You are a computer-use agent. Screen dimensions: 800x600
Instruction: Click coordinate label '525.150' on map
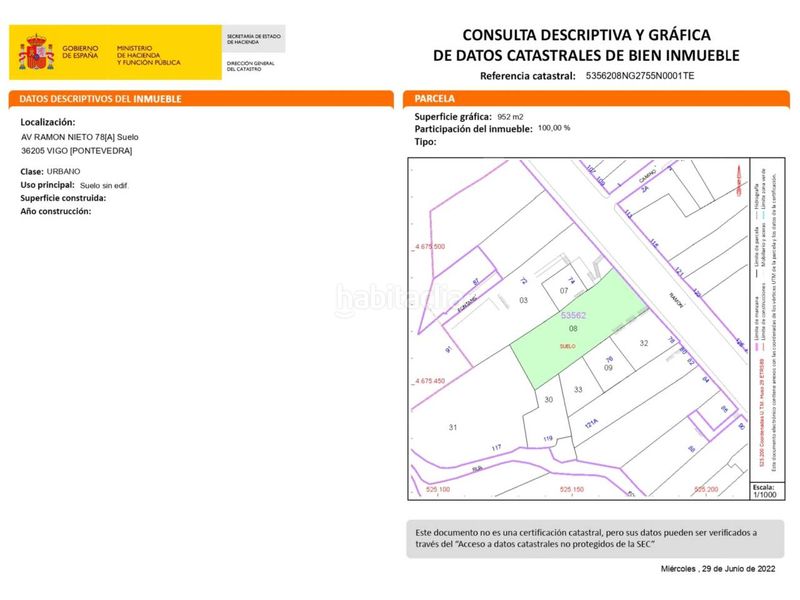coord(572,490)
